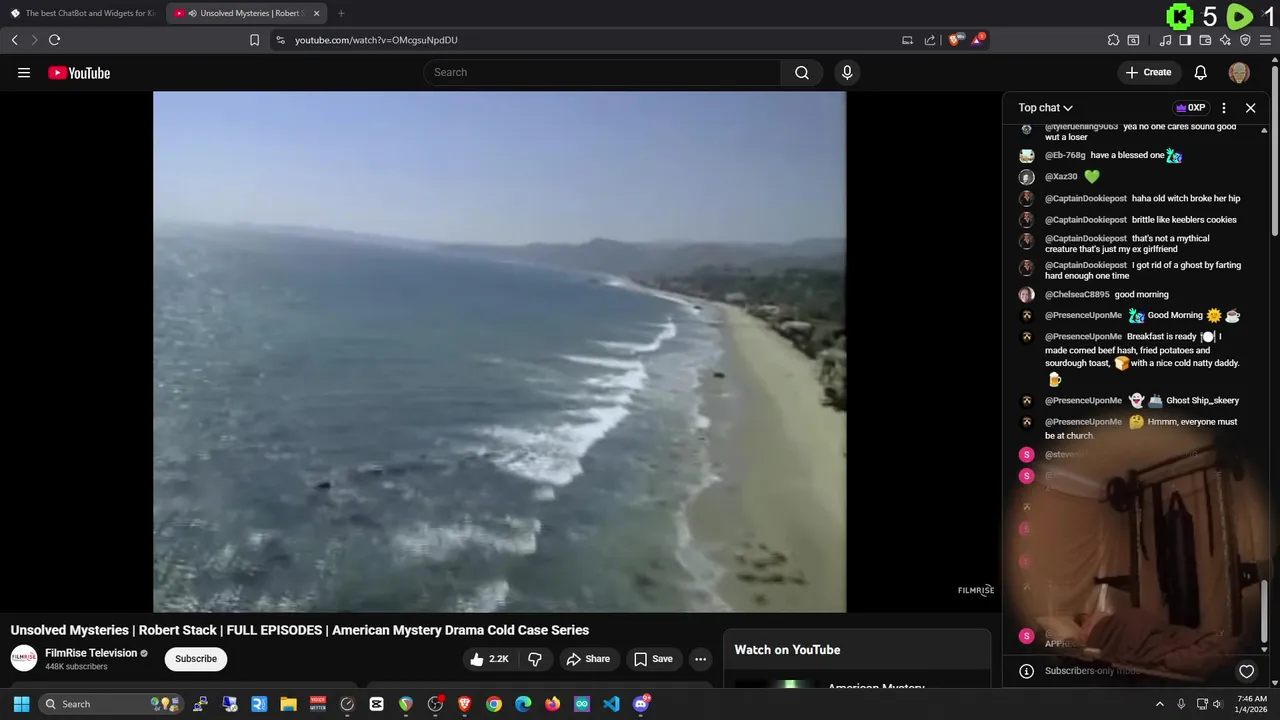Image resolution: width=1280 pixels, height=720 pixels.
Task: Open the Brave Wallet icon
Action: (1205, 40)
